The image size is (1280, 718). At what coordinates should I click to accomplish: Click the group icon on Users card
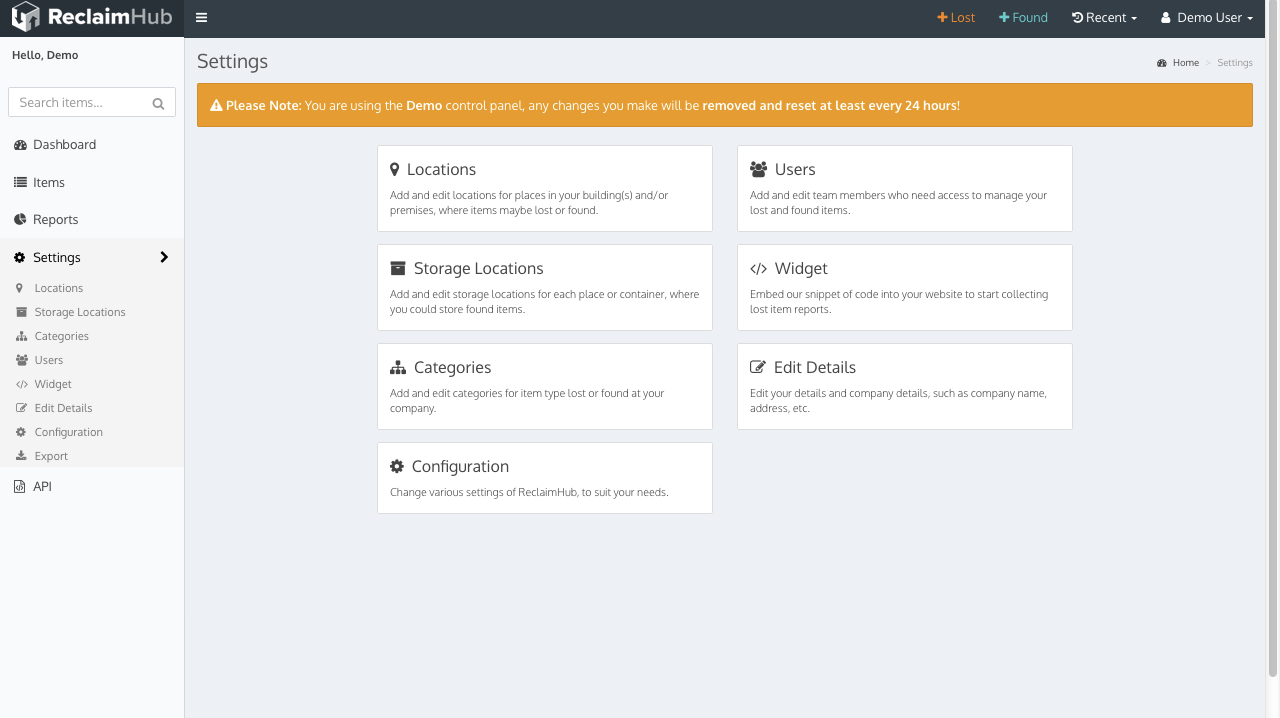tap(759, 170)
